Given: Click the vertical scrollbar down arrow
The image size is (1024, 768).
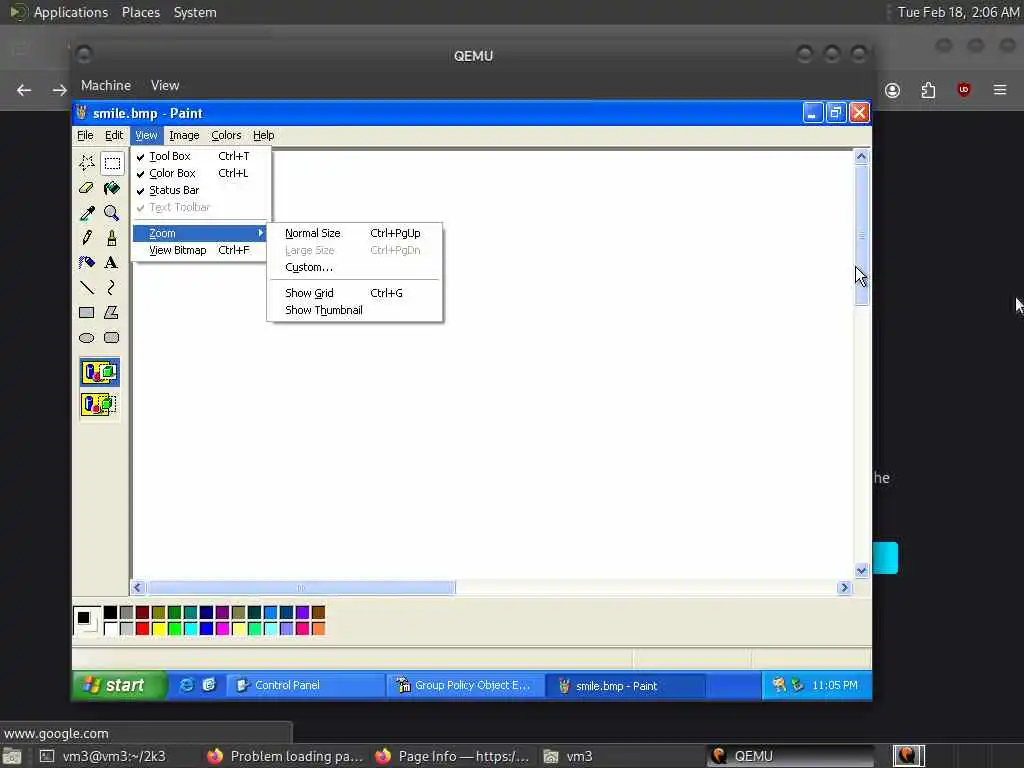Looking at the screenshot, I should click(x=861, y=571).
